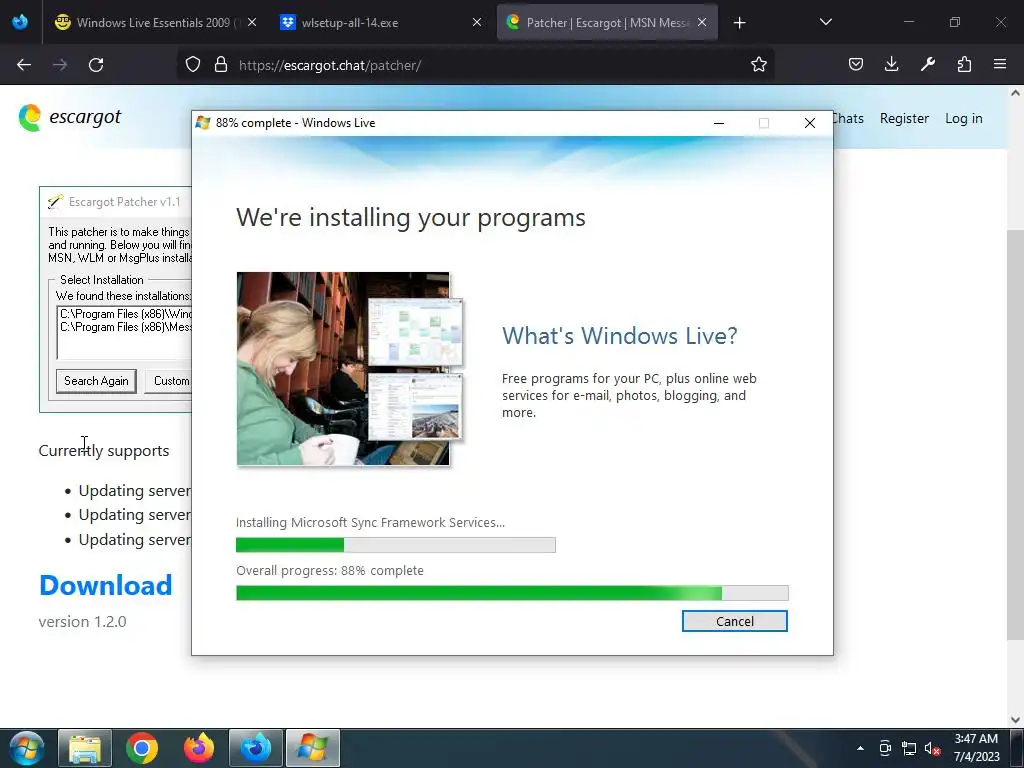Open File Explorer from taskbar

point(85,748)
